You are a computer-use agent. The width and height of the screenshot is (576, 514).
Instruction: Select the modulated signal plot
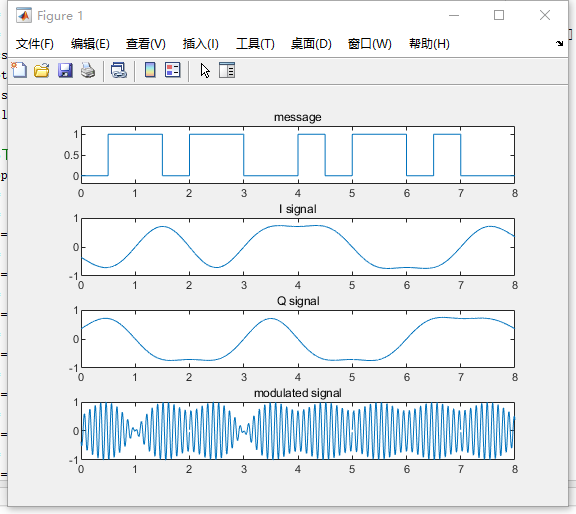pos(298,431)
